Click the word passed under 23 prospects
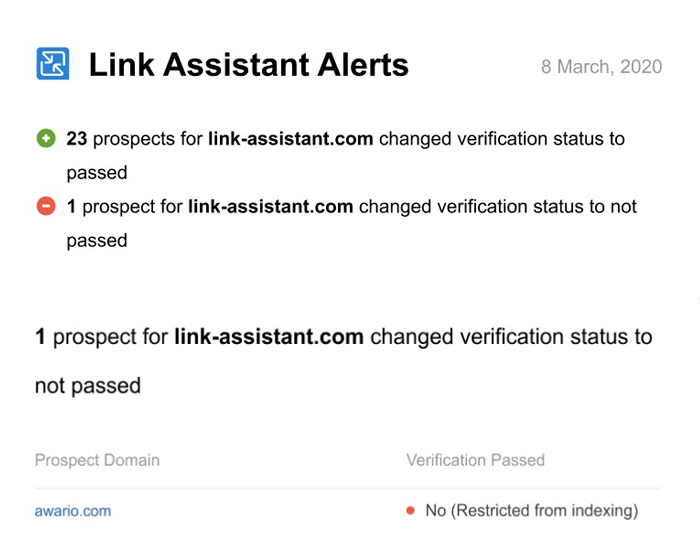 pos(97,173)
